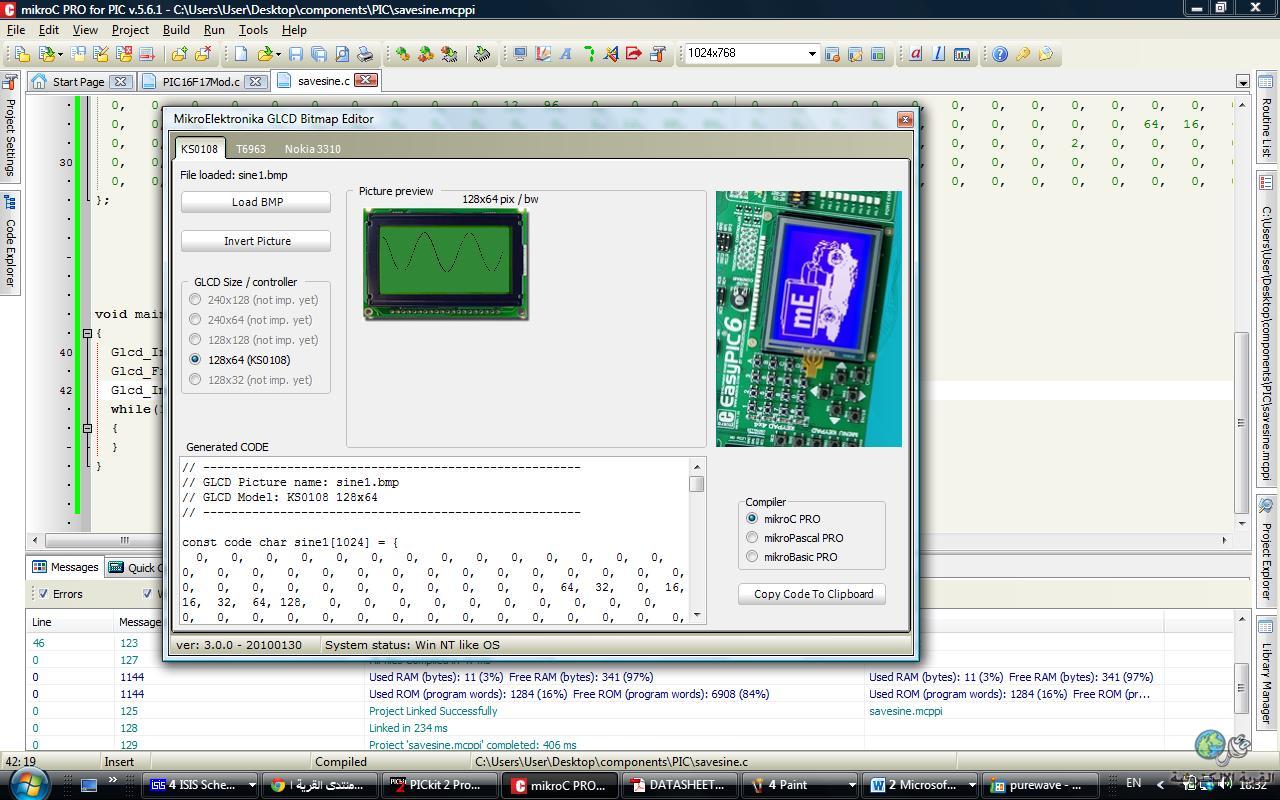Click the Invert Picture button
Viewport: 1280px width, 800px height.
point(257,241)
